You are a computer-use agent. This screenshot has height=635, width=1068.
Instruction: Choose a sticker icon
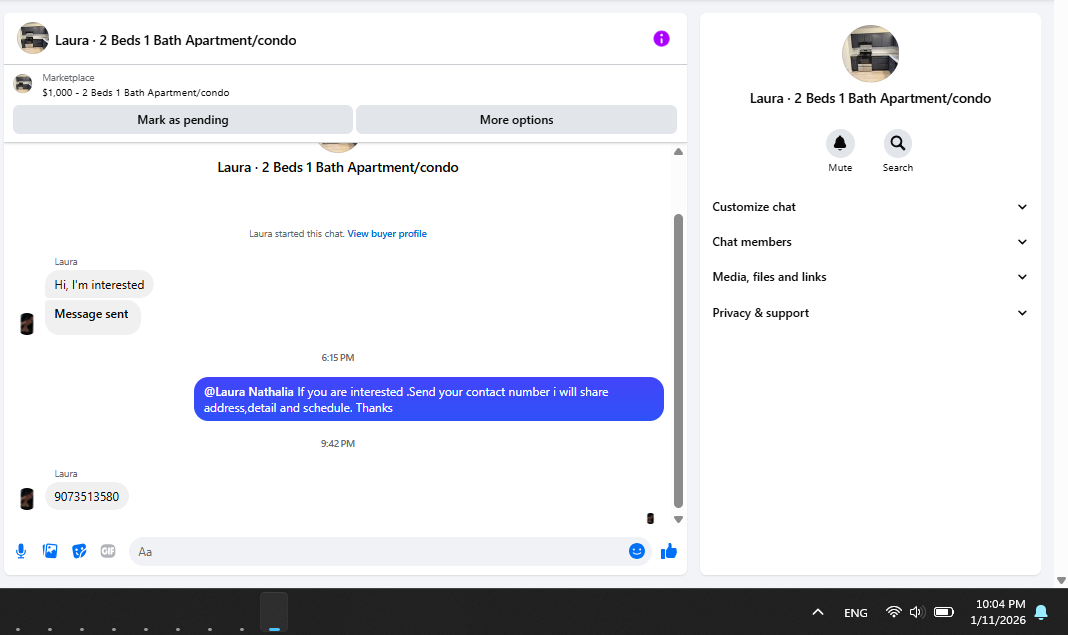pos(79,551)
